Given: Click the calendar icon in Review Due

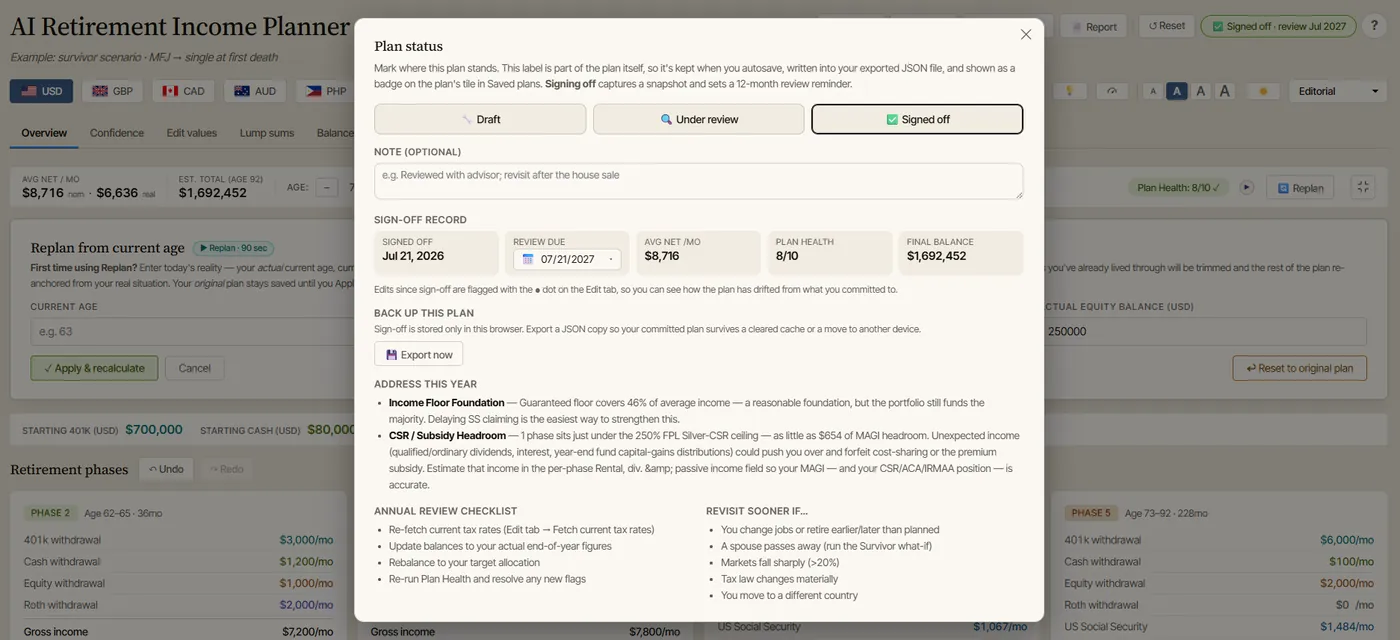Looking at the screenshot, I should [x=528, y=259].
